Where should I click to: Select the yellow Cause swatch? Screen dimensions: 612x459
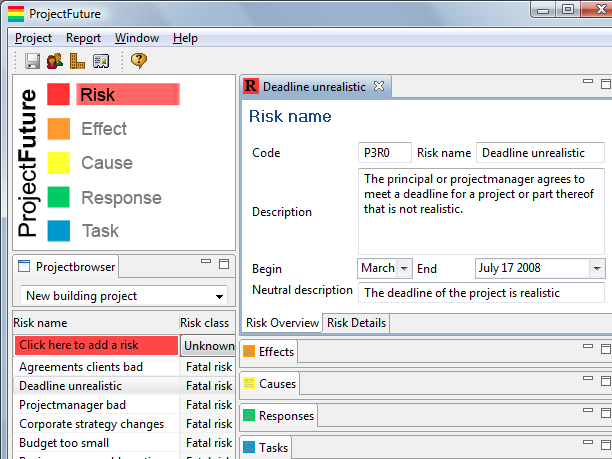pyautogui.click(x=59, y=163)
